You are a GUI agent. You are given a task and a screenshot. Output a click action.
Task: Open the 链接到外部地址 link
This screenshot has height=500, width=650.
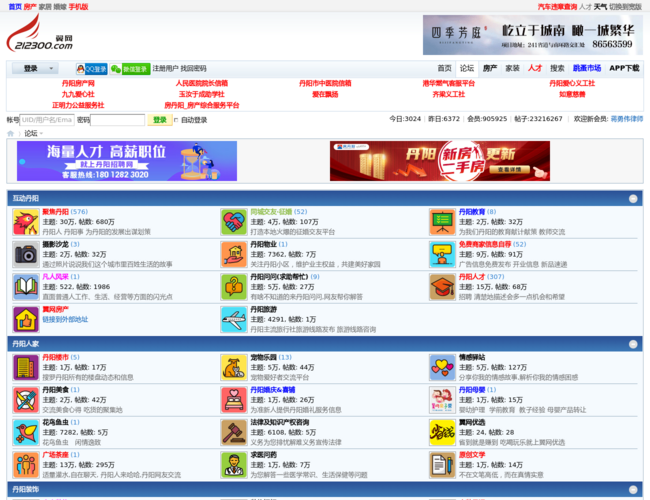coord(65,320)
